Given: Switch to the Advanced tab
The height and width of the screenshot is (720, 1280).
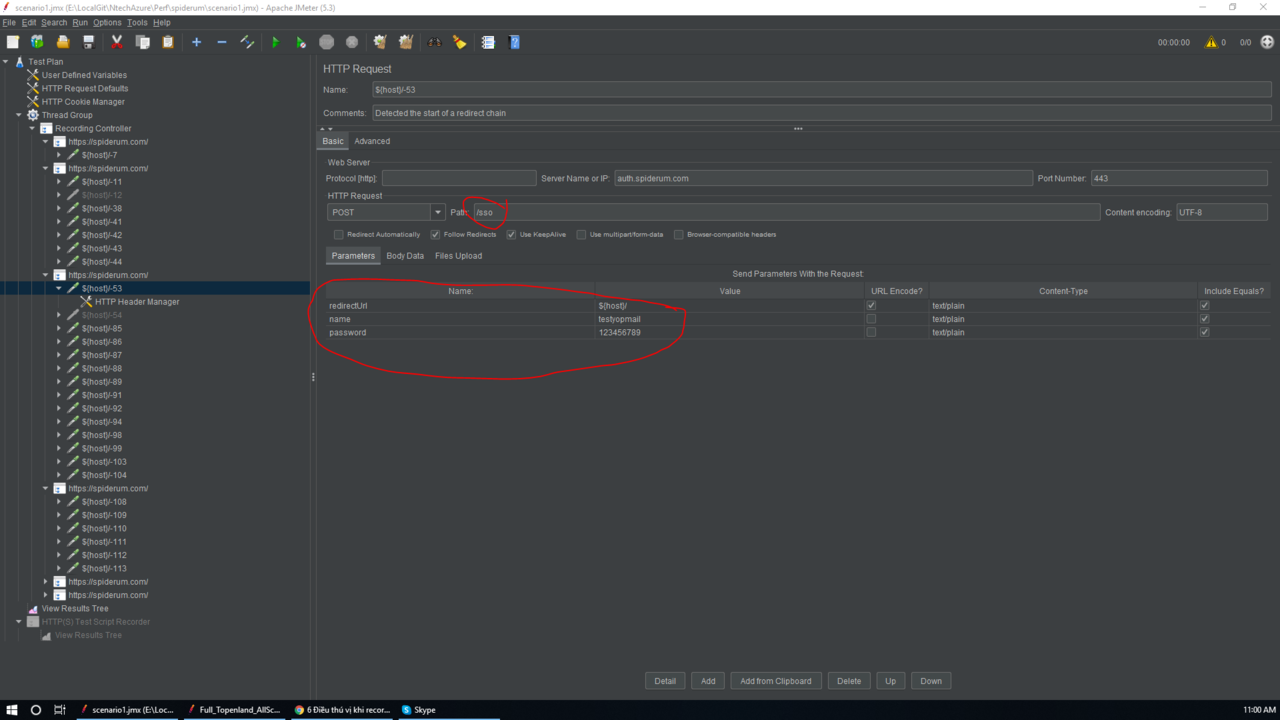Looking at the screenshot, I should pyautogui.click(x=372, y=141).
